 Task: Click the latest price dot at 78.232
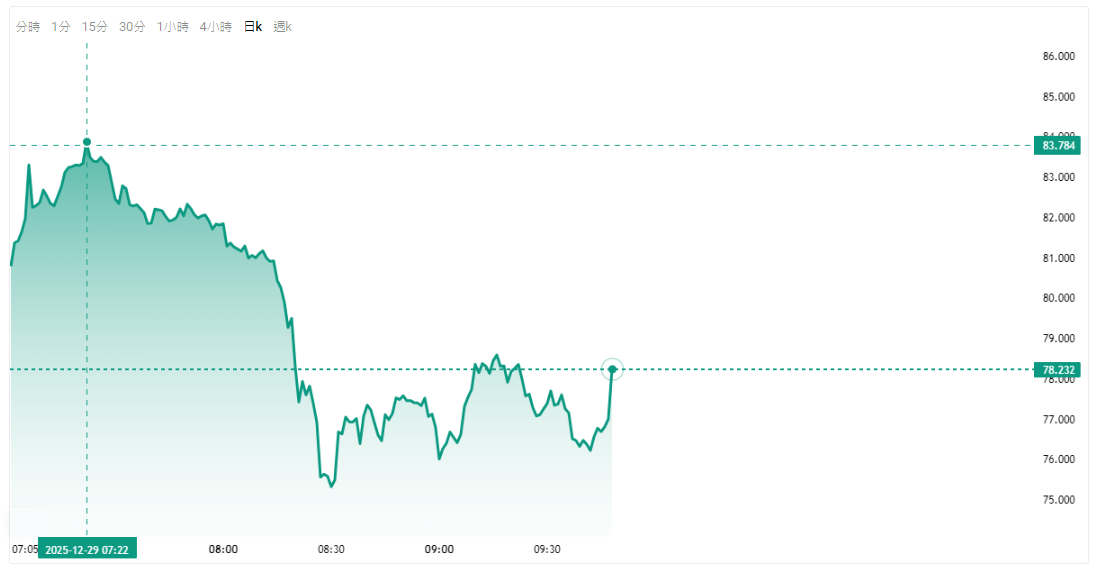coord(613,369)
